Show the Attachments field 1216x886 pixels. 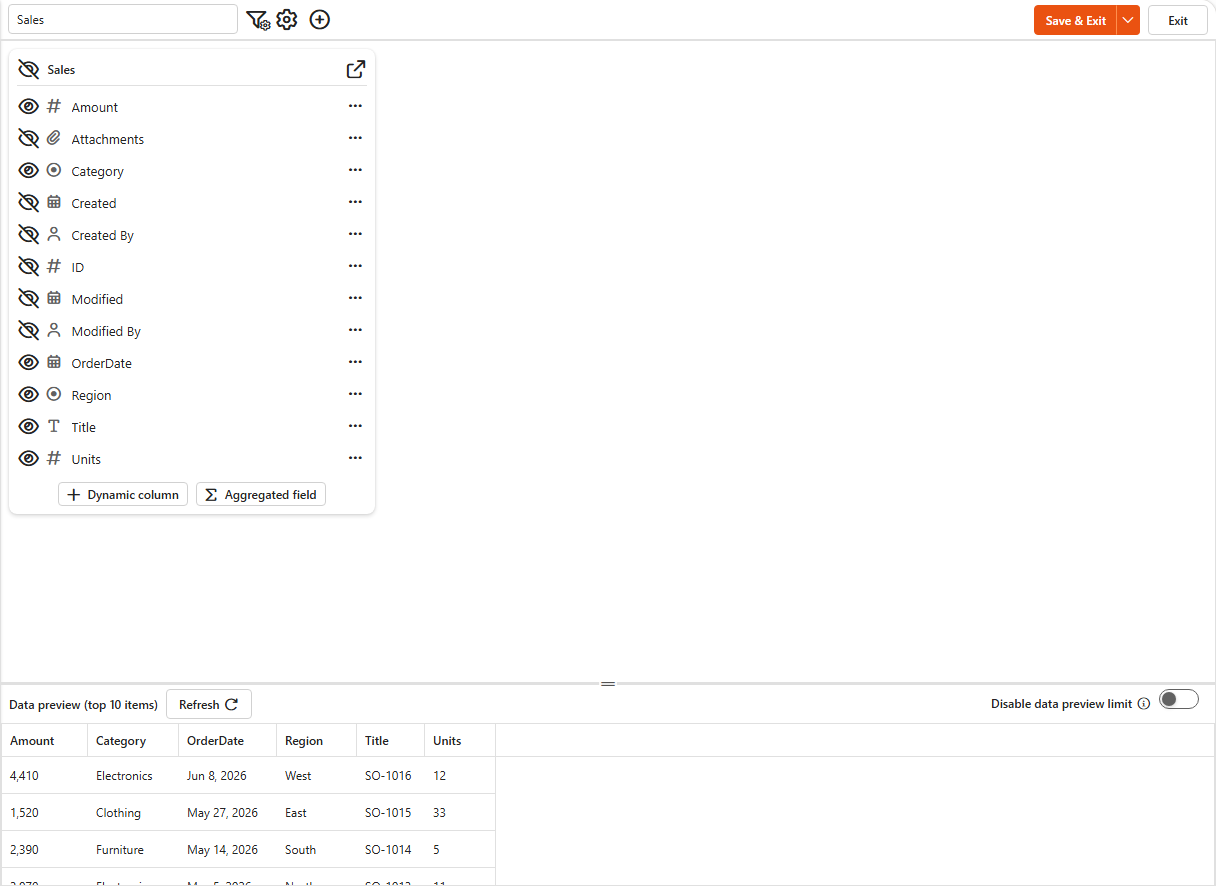click(x=29, y=138)
